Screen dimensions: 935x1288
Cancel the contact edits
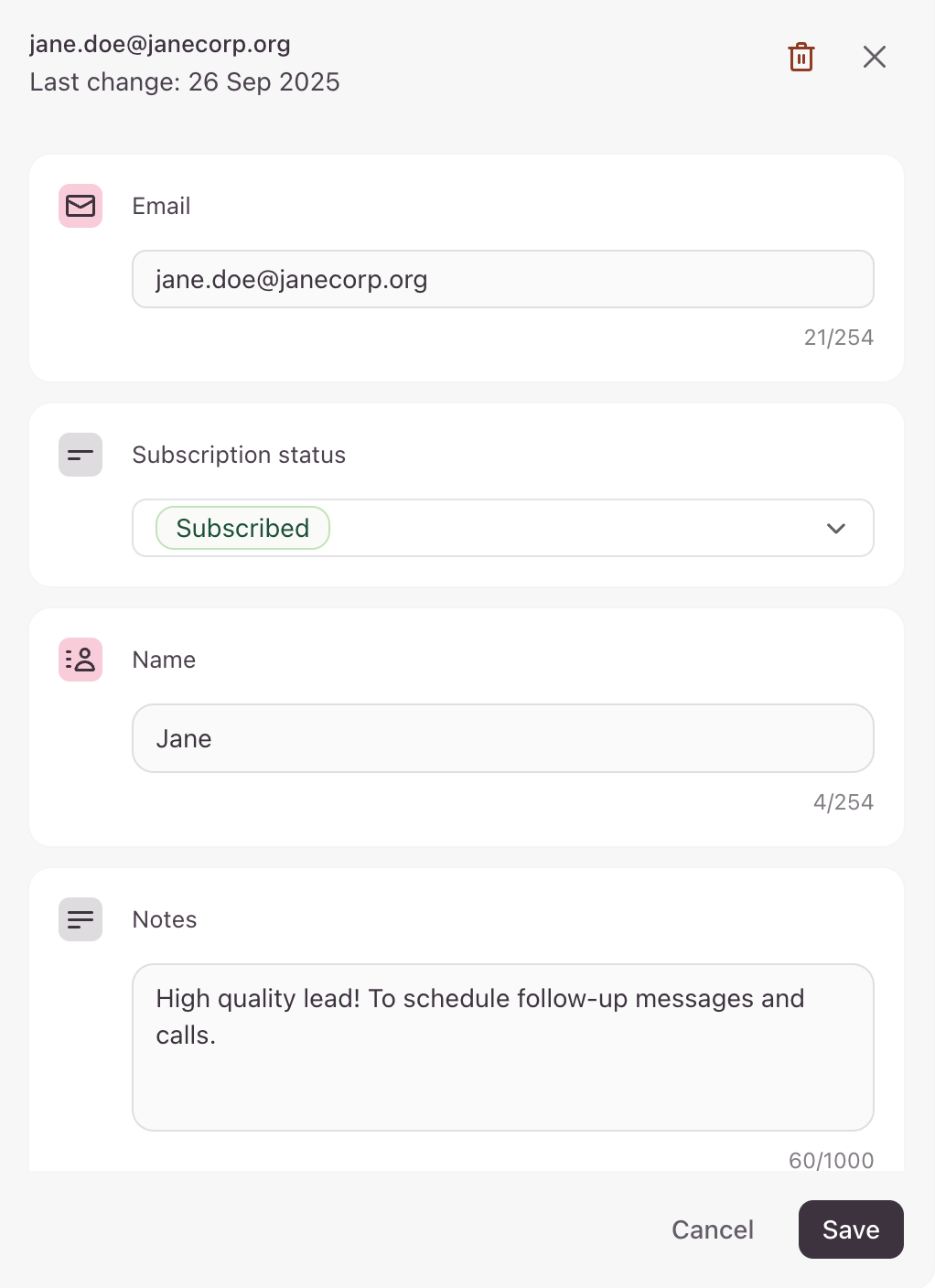pos(713,1229)
